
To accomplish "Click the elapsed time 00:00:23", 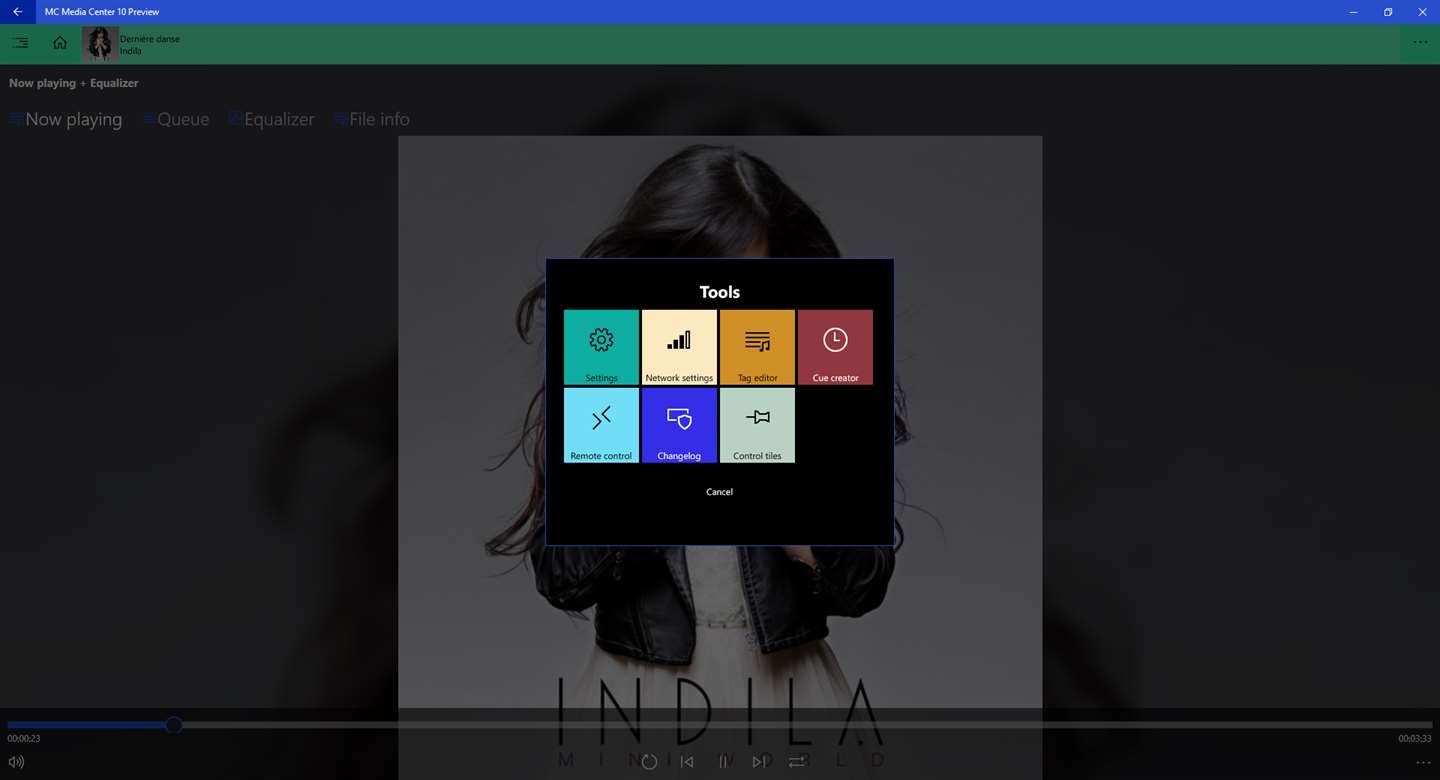I will [24, 739].
